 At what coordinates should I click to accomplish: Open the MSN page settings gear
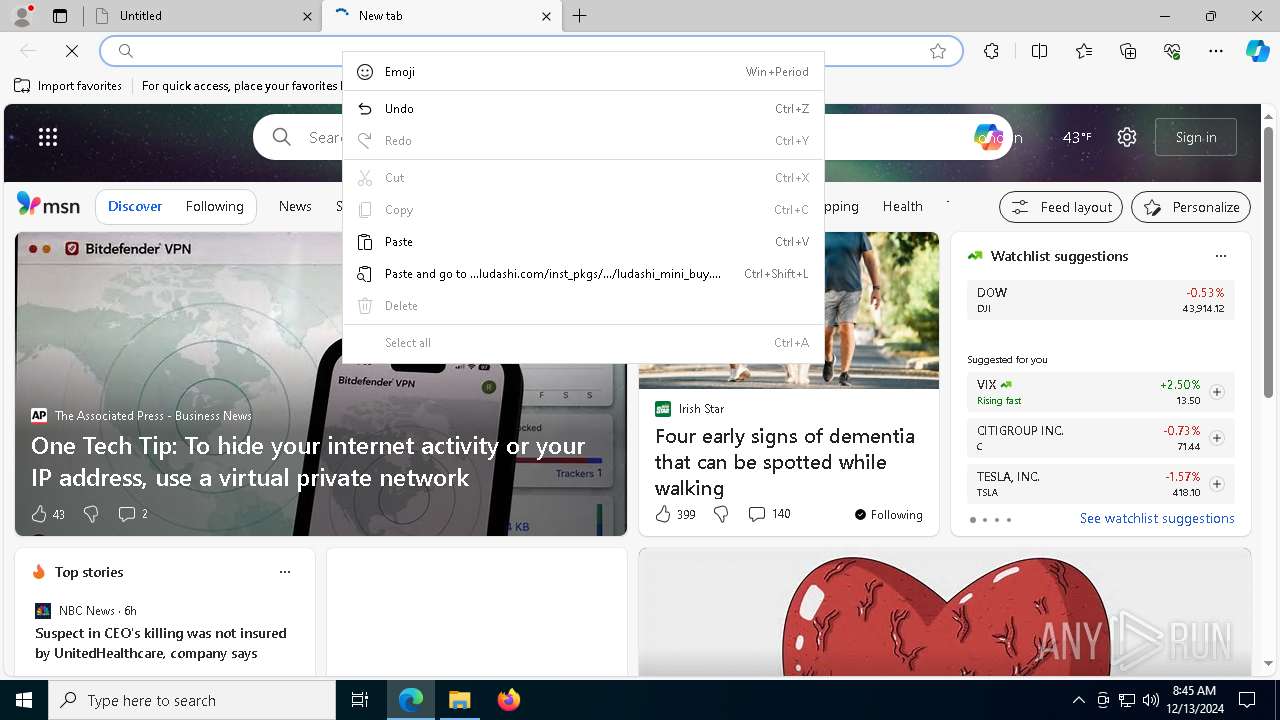[1127, 137]
